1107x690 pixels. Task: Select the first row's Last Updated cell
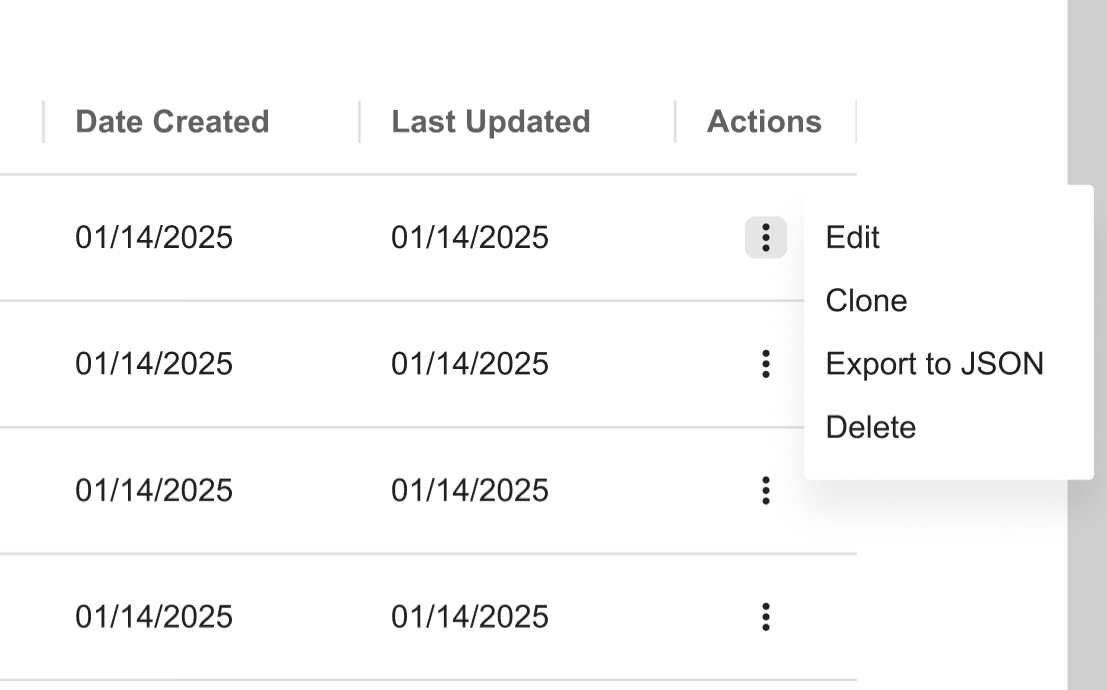click(470, 238)
